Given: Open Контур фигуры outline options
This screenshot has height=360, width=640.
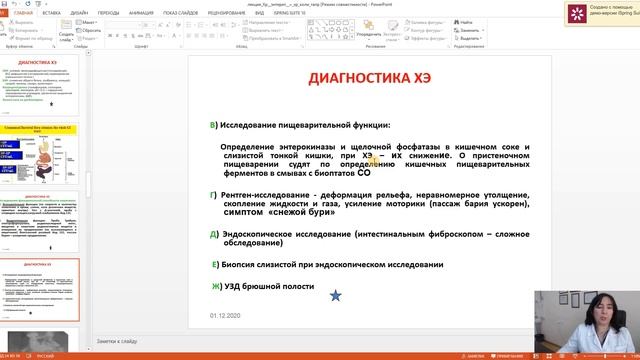Looking at the screenshot, I should pos(424,31).
